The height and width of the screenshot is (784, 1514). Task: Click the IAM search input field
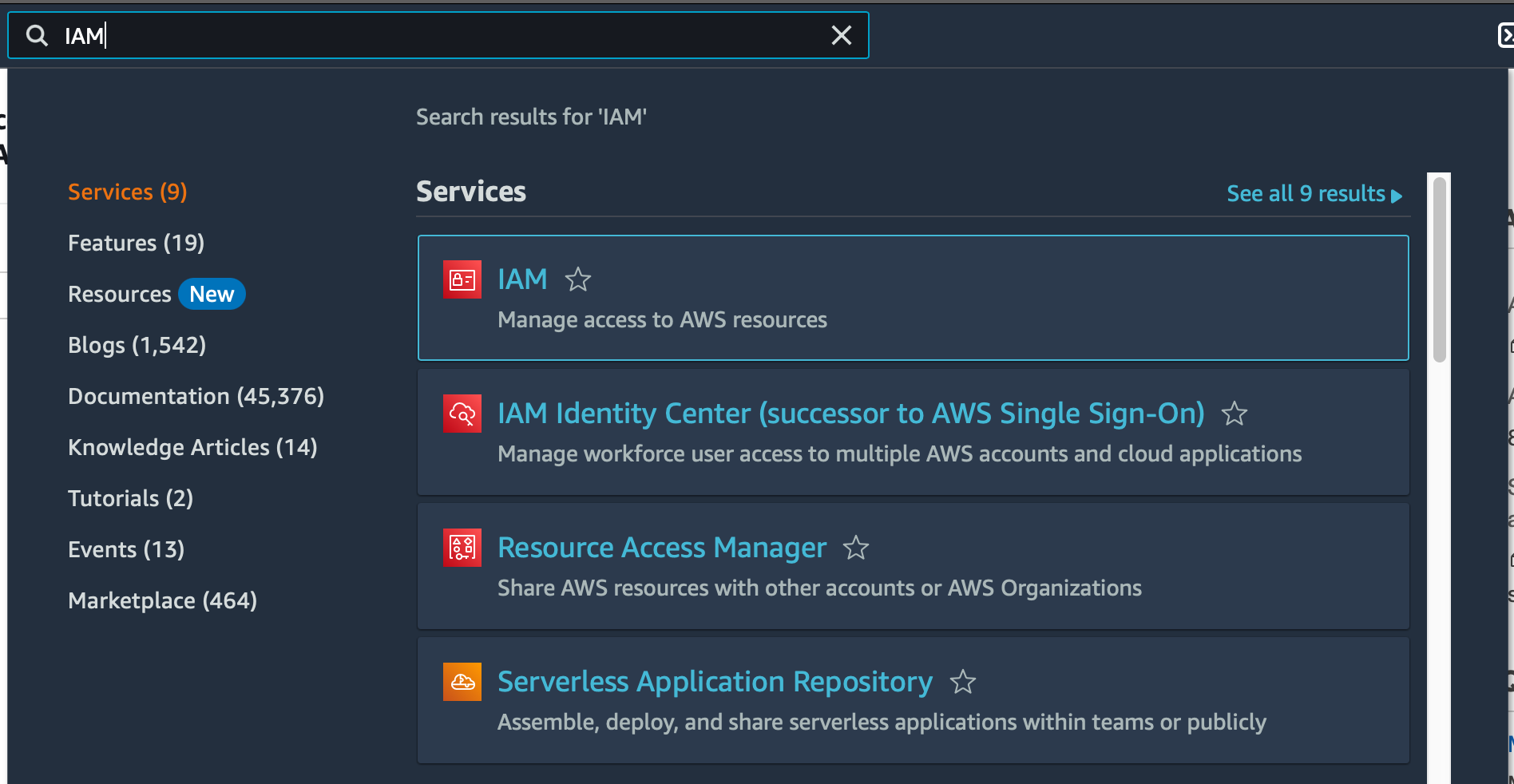(438, 35)
